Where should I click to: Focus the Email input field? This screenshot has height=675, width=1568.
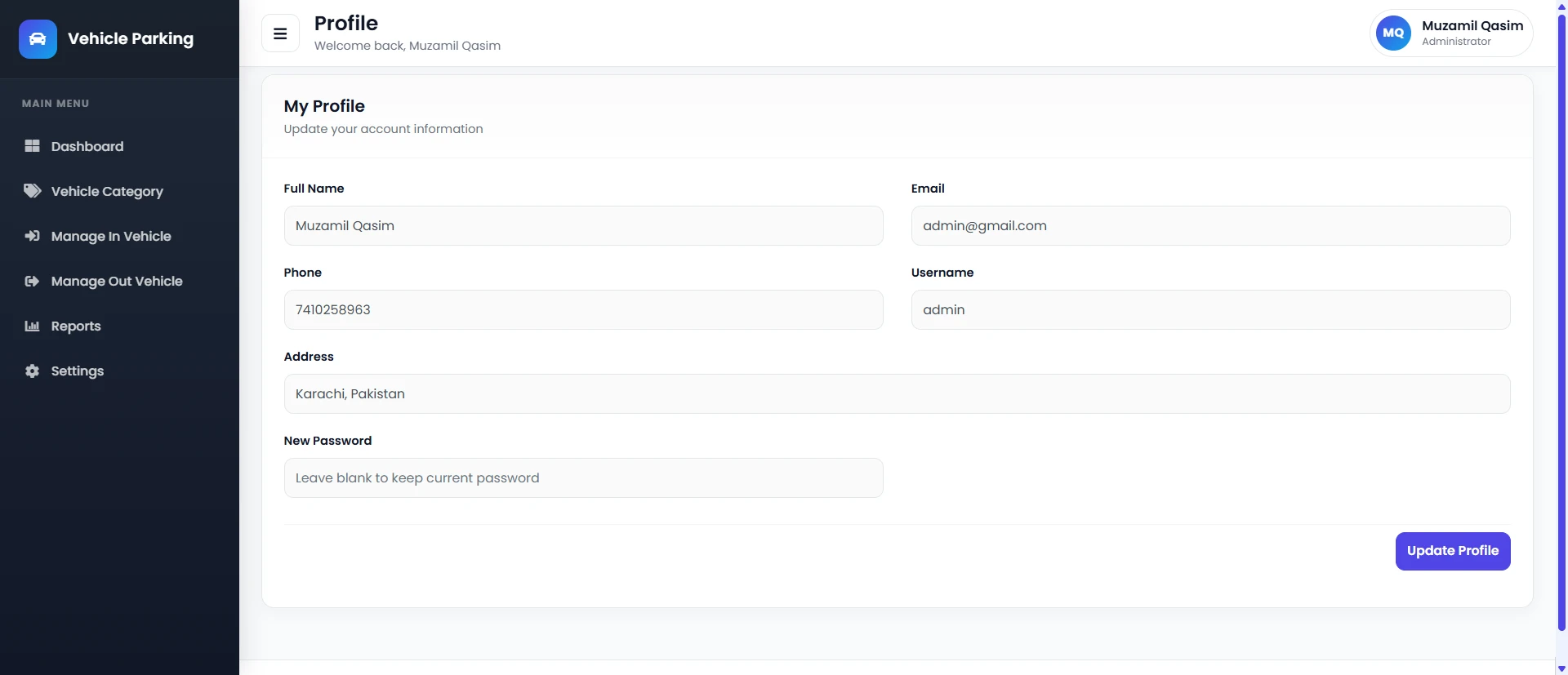1210,226
